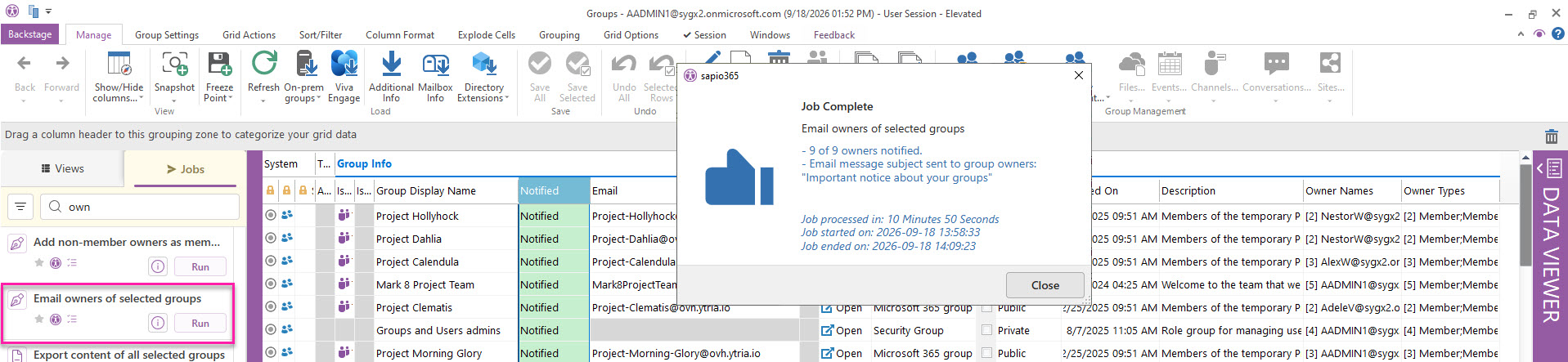
Task: Expand the Snapshot dropdown arrow
Action: point(174,100)
